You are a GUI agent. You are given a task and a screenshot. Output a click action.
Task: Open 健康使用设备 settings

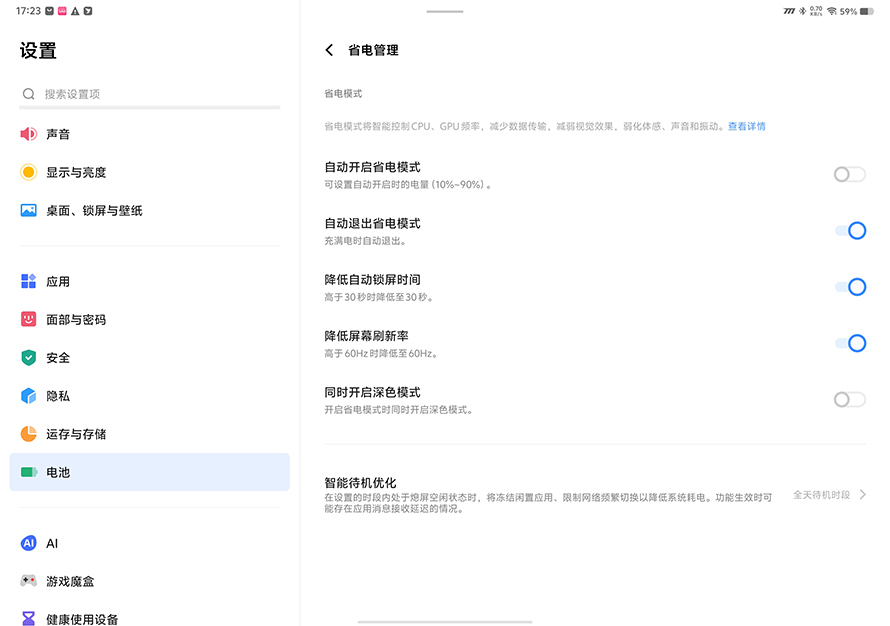[150, 615]
